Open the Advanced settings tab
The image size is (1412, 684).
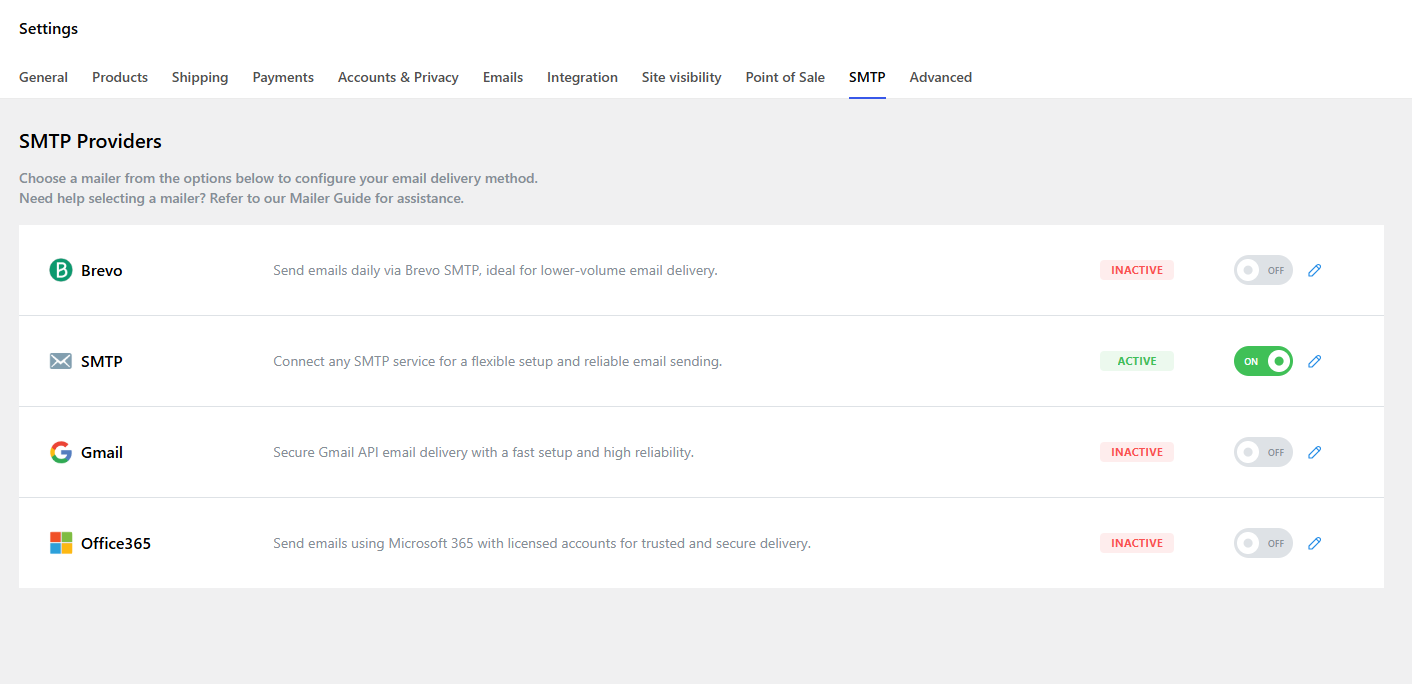(940, 77)
